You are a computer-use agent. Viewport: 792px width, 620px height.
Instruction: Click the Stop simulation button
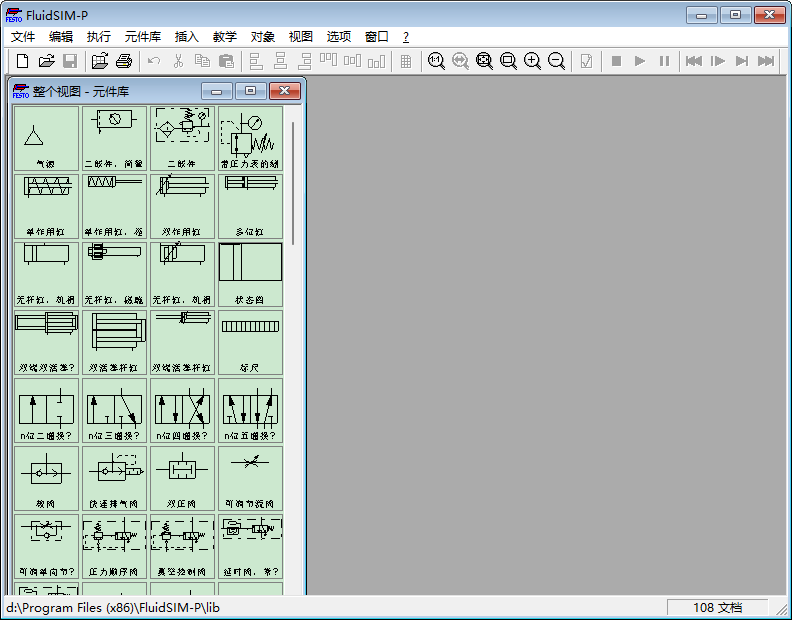pyautogui.click(x=616, y=61)
